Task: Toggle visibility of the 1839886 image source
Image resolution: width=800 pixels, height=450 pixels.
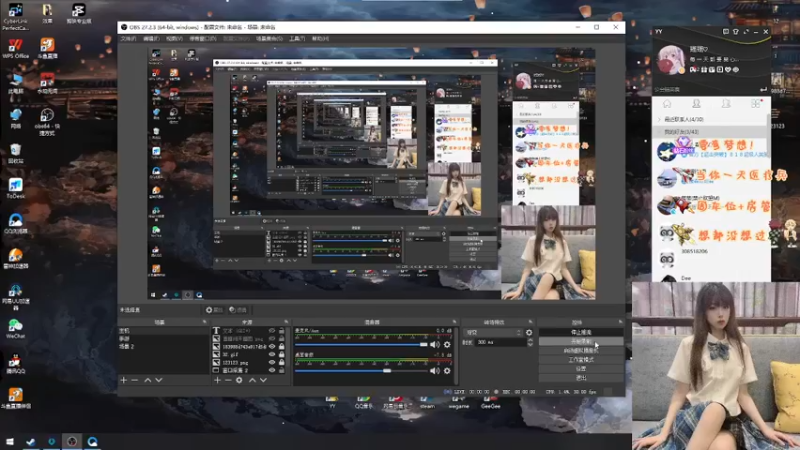Action: 272,346
